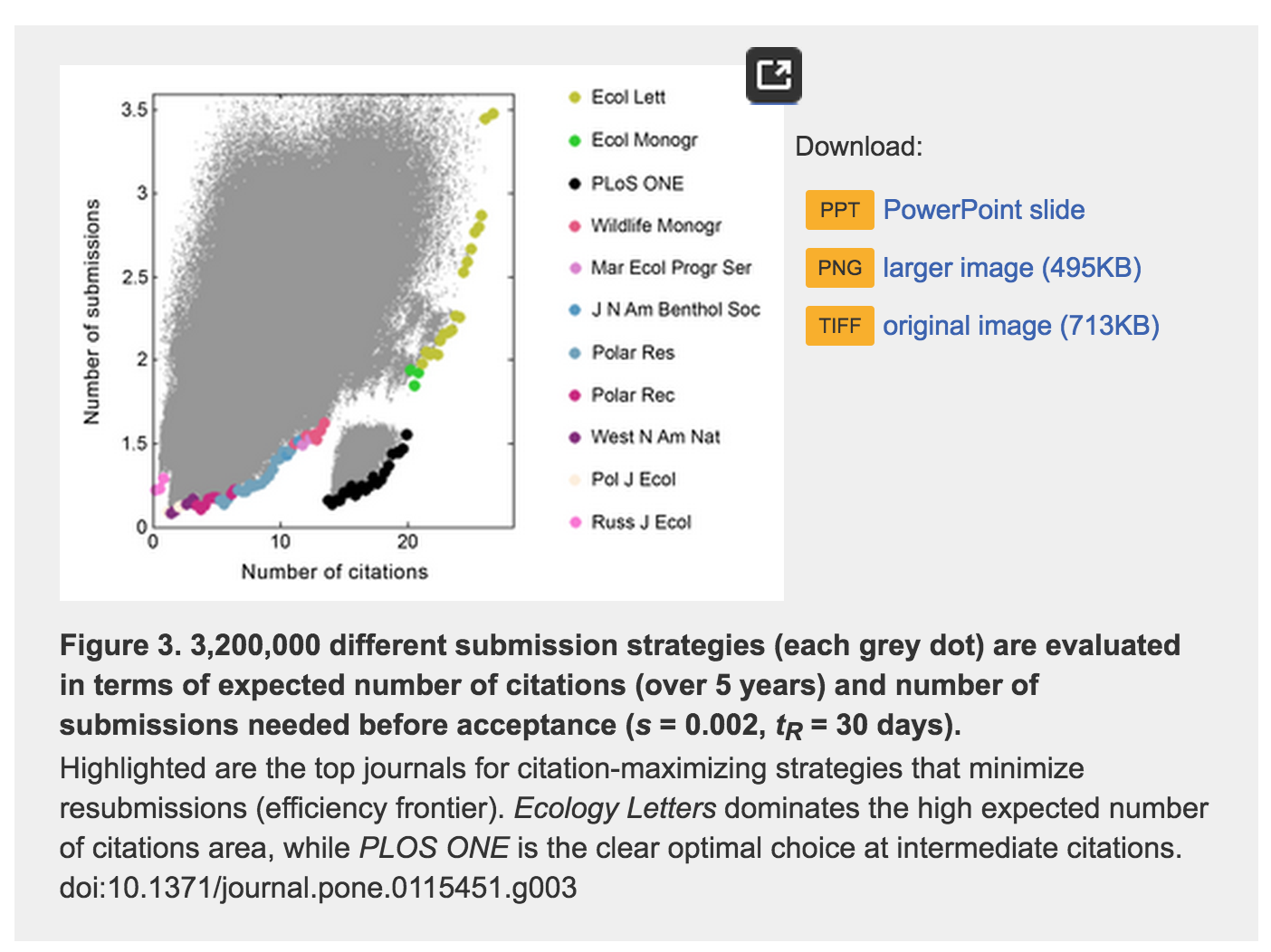1271x952 pixels.
Task: Download the PowerPoint slide
Action: (x=983, y=210)
